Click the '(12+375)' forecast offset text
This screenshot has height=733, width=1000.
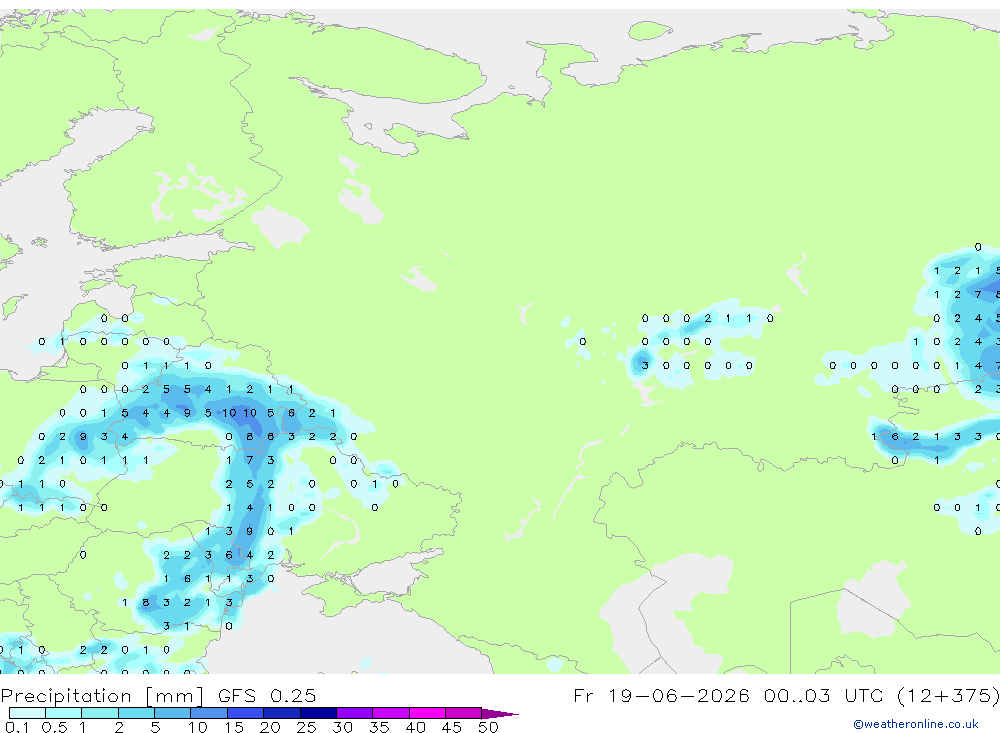[948, 695]
